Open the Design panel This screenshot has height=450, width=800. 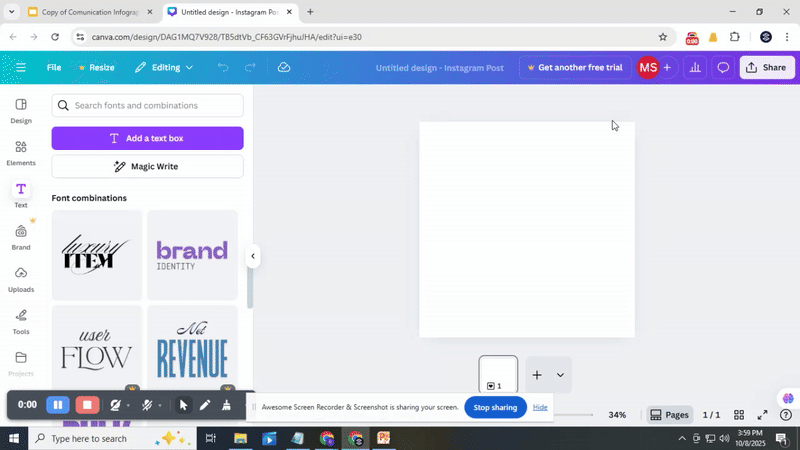(x=21, y=110)
